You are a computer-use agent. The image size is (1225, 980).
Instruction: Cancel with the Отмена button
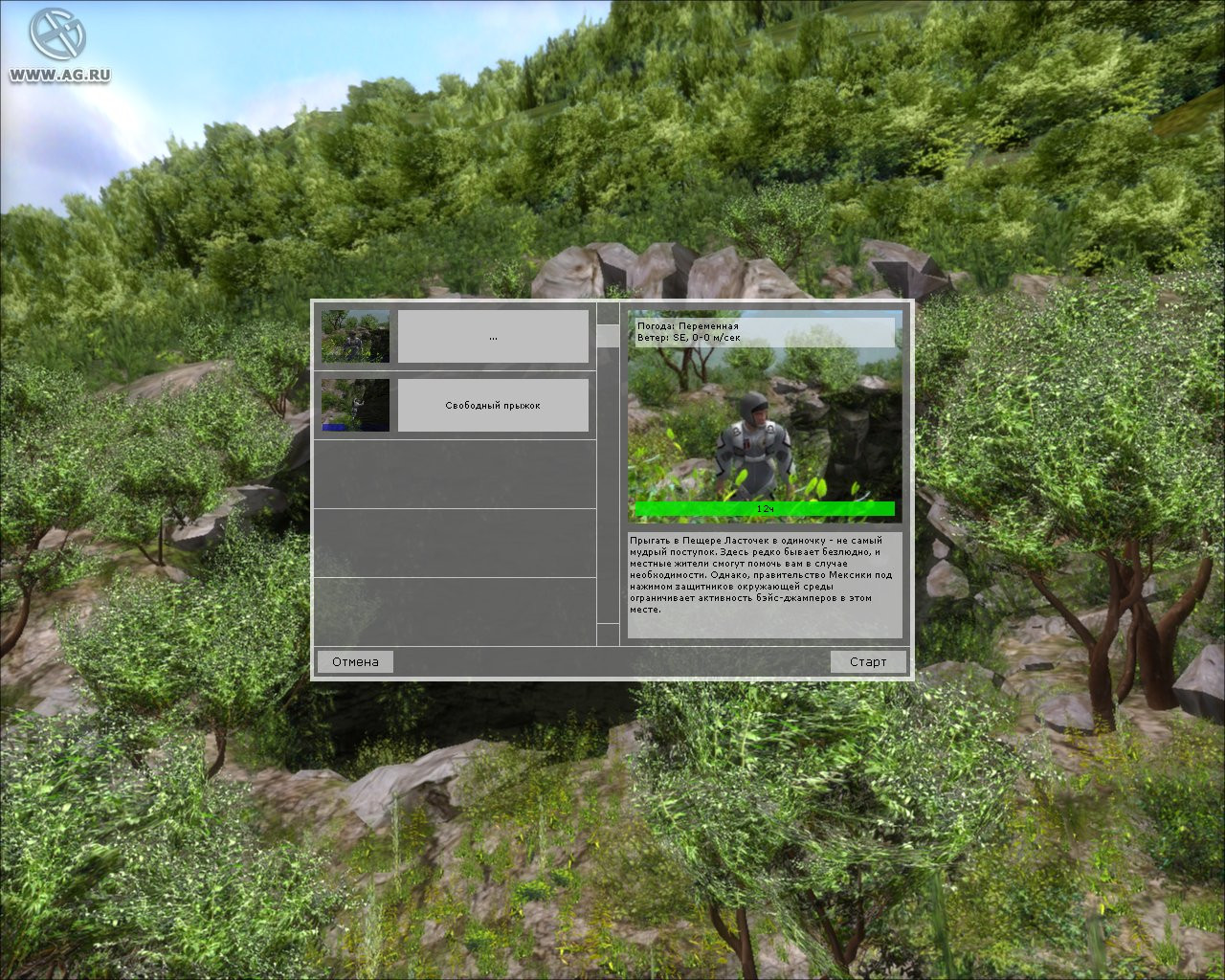pos(355,661)
